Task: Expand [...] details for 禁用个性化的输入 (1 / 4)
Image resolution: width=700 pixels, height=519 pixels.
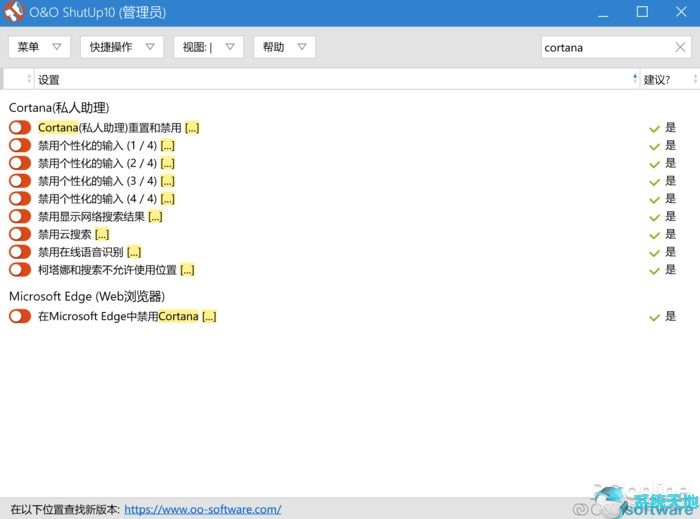Action: pyautogui.click(x=167, y=146)
